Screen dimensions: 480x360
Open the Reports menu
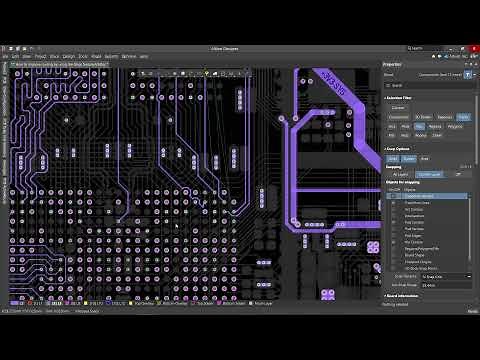click(x=111, y=57)
